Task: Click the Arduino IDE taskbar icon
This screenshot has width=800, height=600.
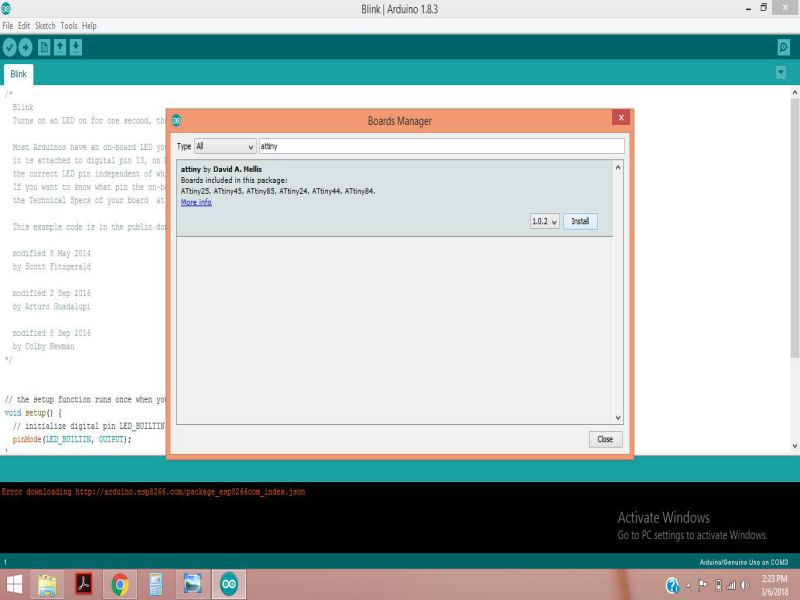Action: 229,585
